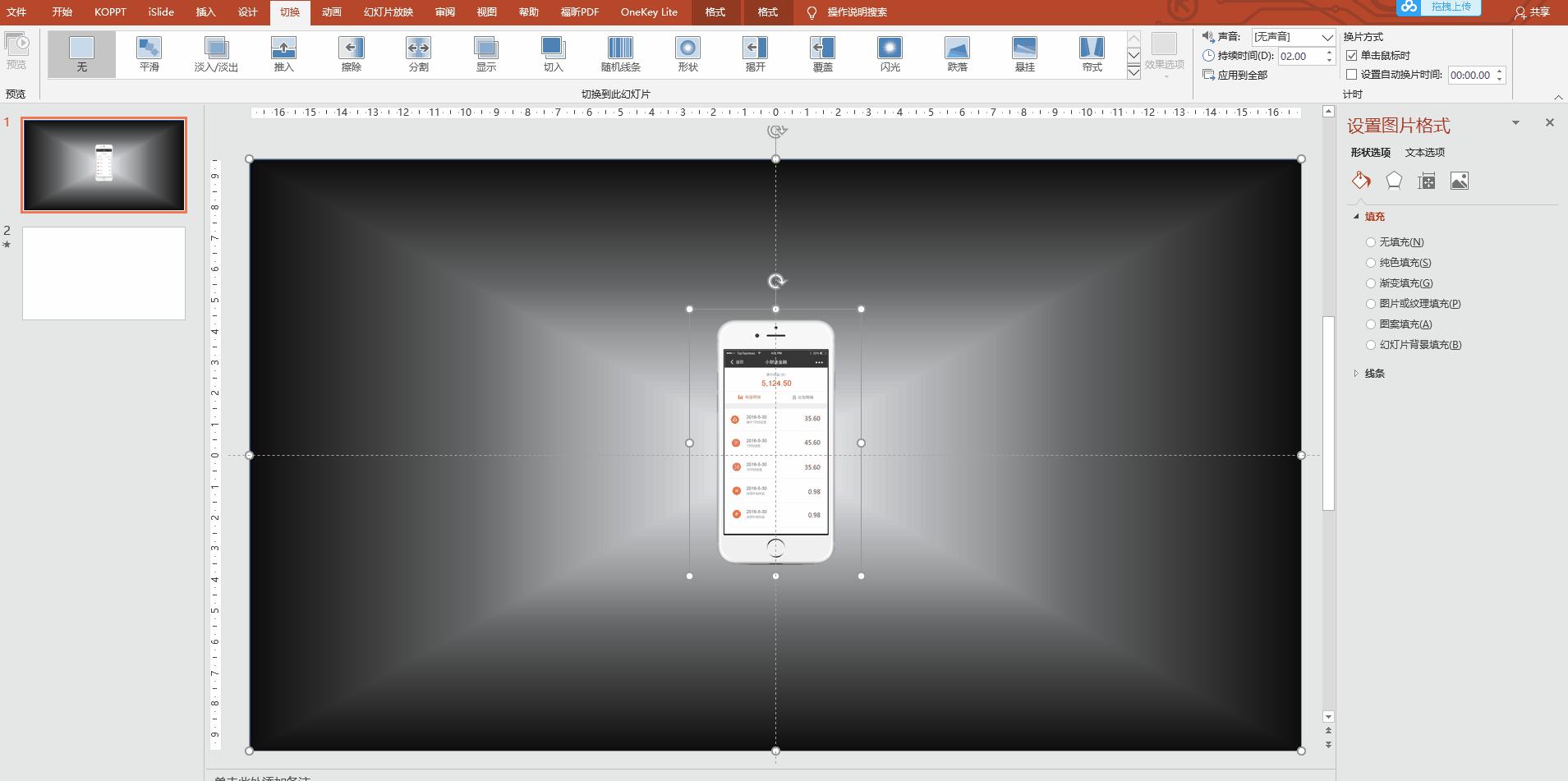Apply the 帘式 (Curtains) transition
Image resolution: width=1568 pixels, height=781 pixels.
(x=1092, y=53)
